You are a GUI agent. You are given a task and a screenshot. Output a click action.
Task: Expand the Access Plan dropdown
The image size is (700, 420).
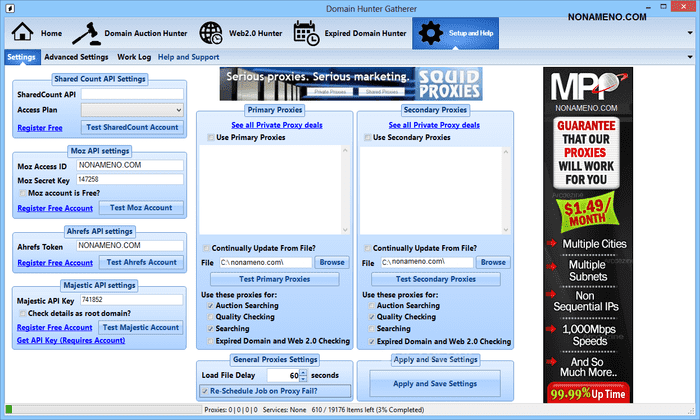click(x=178, y=110)
